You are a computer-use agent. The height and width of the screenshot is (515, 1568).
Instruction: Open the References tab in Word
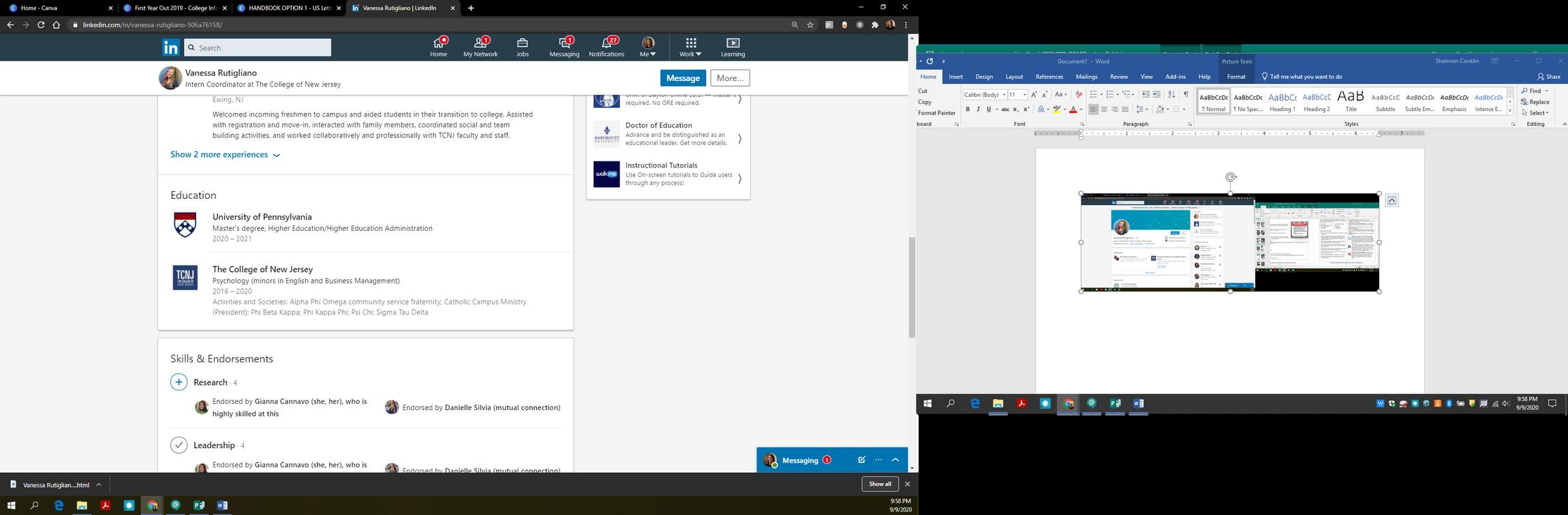tap(1049, 77)
